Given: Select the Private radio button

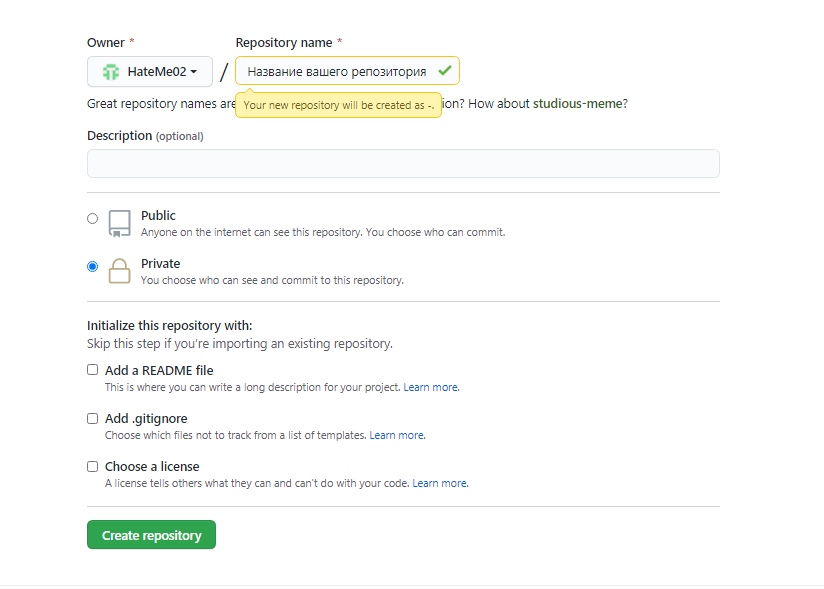Looking at the screenshot, I should pos(93,267).
